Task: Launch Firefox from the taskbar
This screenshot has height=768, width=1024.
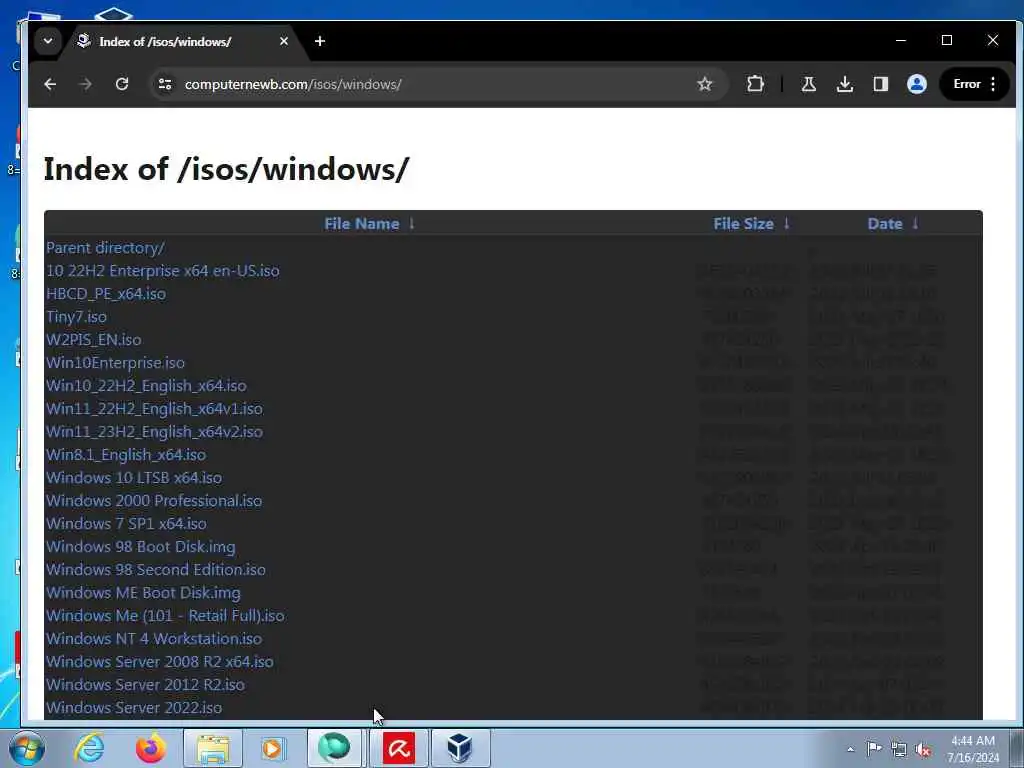Action: point(151,748)
